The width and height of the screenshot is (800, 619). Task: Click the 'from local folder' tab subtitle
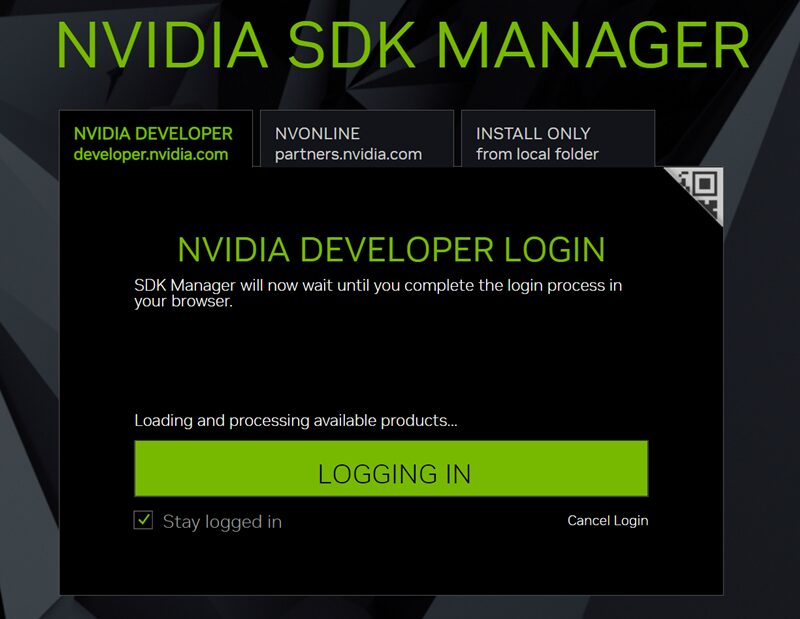(537, 155)
